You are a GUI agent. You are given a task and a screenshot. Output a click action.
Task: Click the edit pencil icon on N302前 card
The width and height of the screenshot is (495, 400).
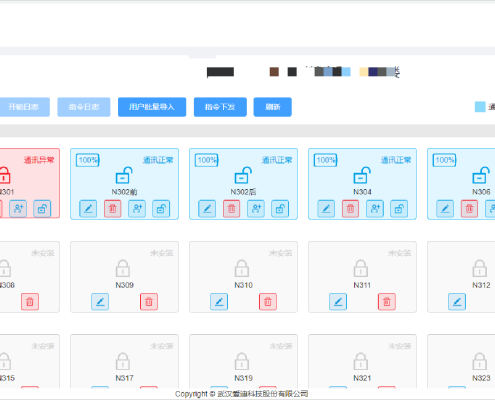(x=88, y=209)
